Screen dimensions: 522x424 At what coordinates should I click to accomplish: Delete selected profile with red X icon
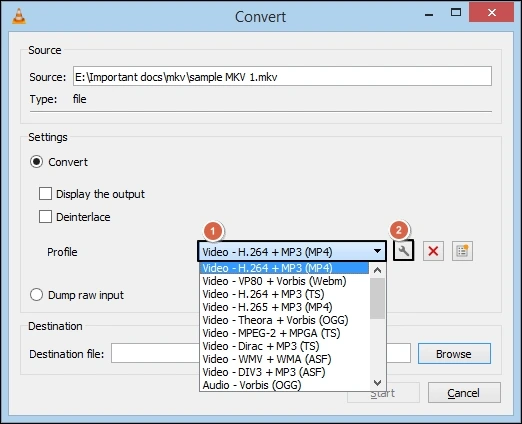(433, 251)
